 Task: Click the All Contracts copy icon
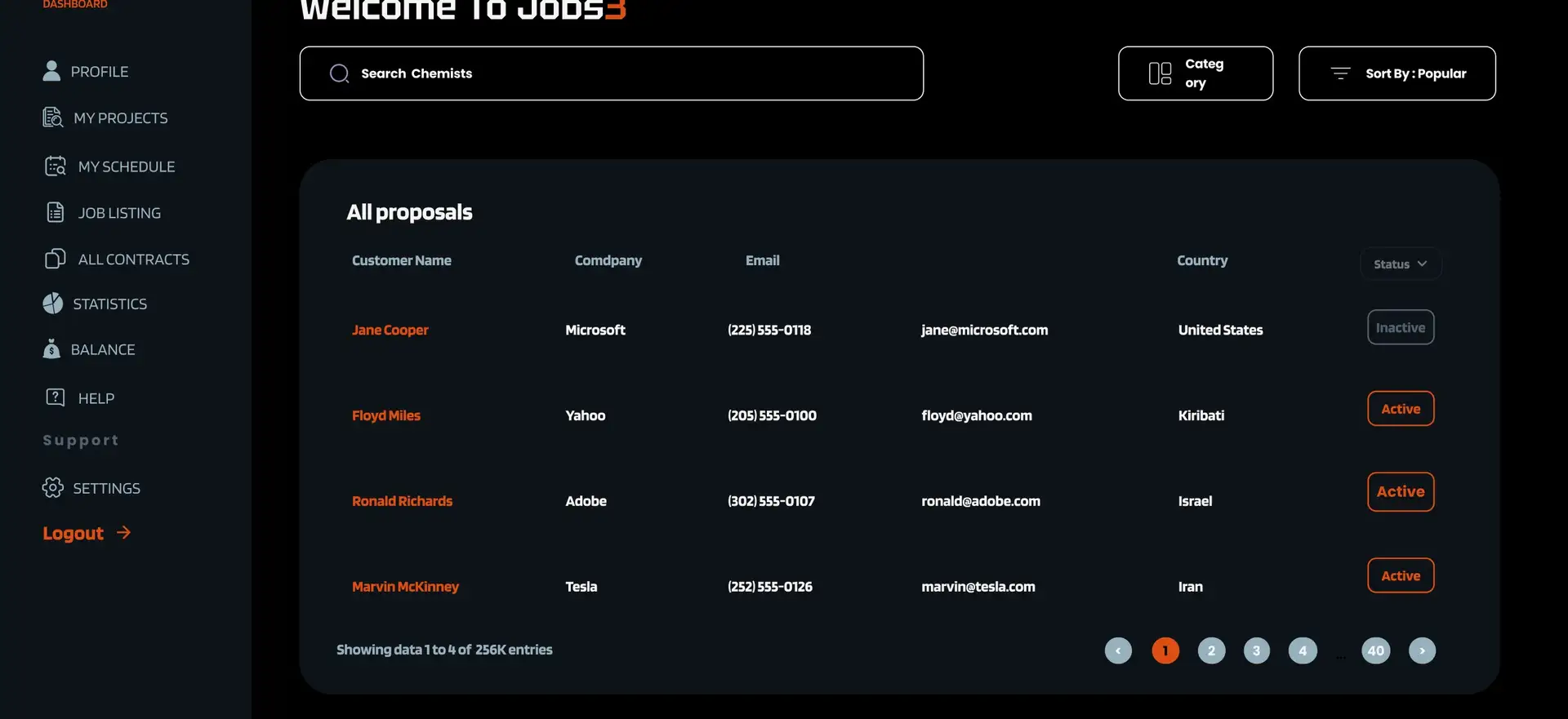pos(55,259)
